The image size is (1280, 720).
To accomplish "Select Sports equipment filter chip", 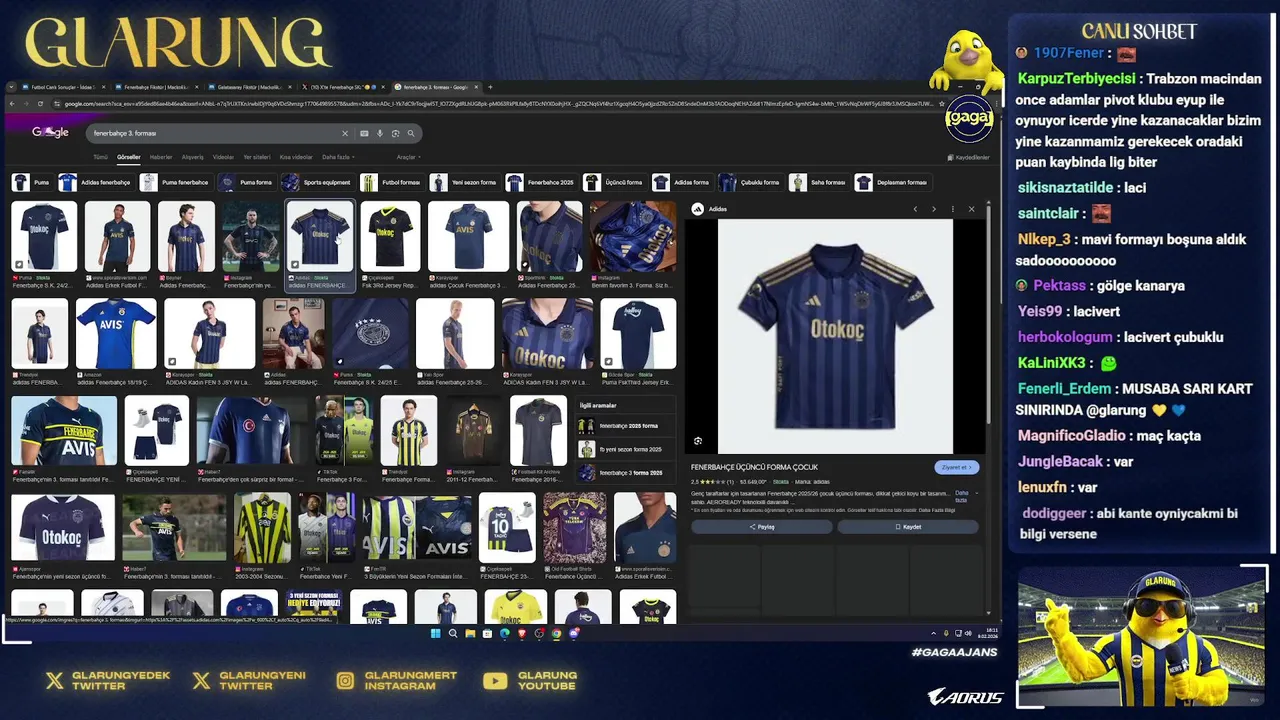I will [x=316, y=182].
